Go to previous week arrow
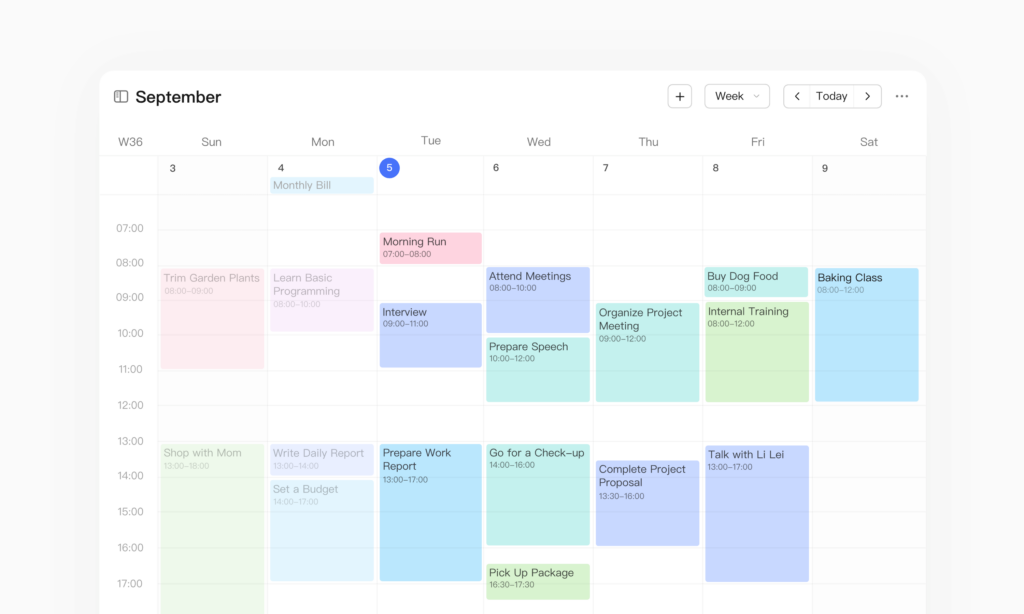The image size is (1024, 614). [797, 96]
